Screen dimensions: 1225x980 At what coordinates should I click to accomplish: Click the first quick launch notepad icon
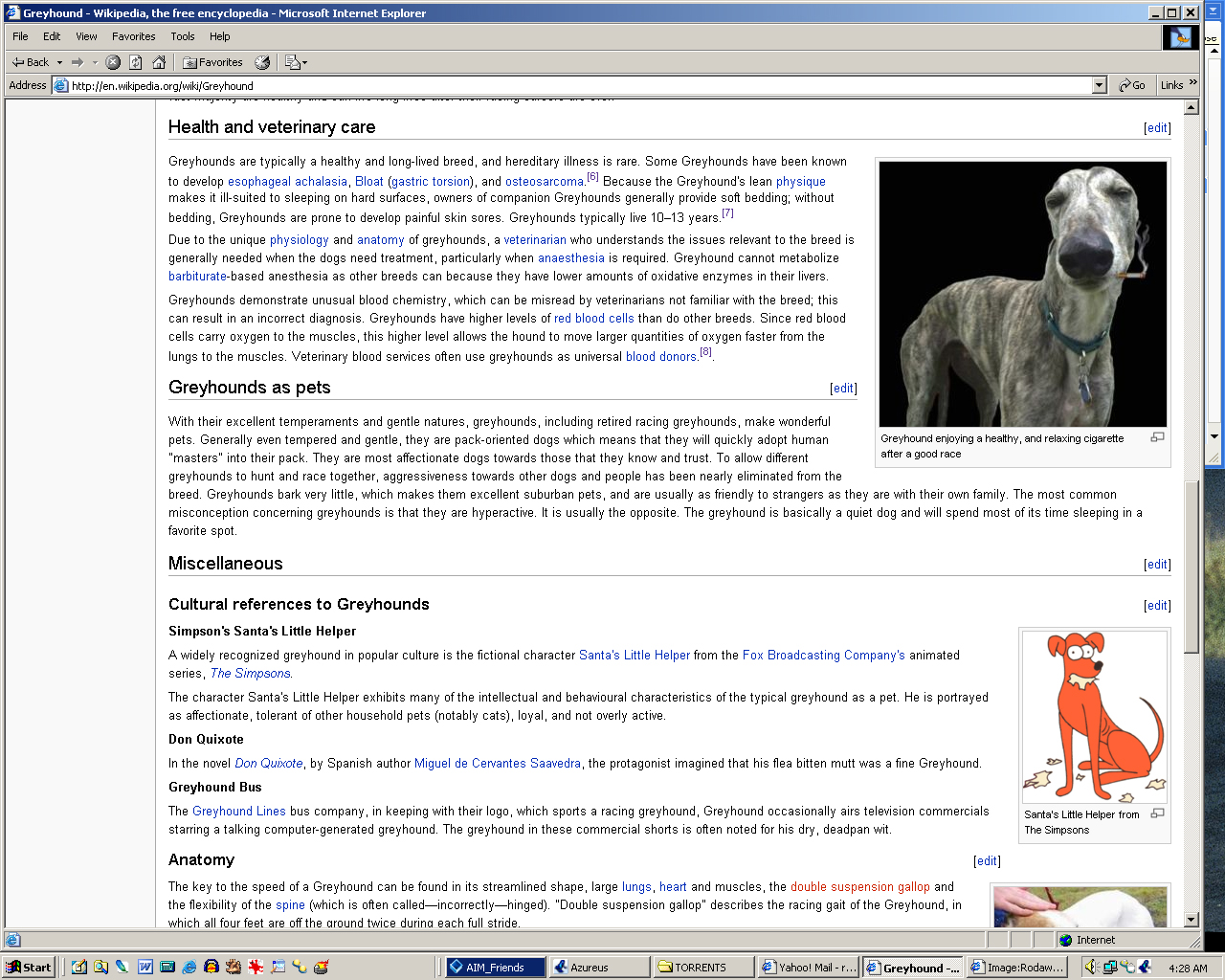[79, 967]
